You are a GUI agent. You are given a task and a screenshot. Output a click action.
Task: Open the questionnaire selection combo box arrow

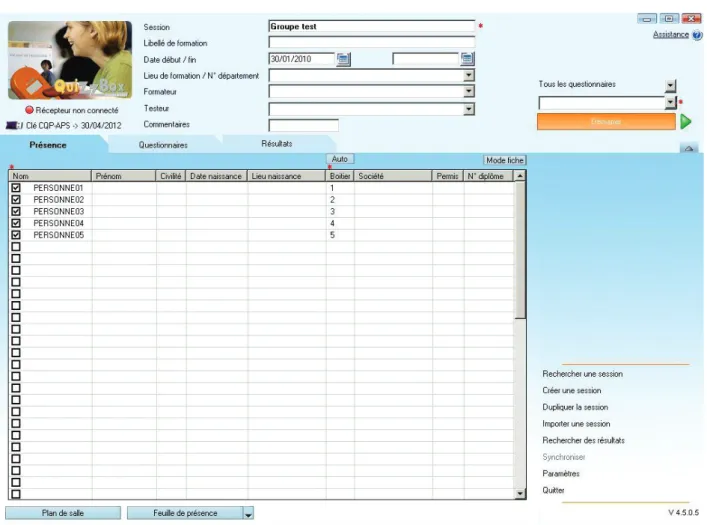coord(670,103)
